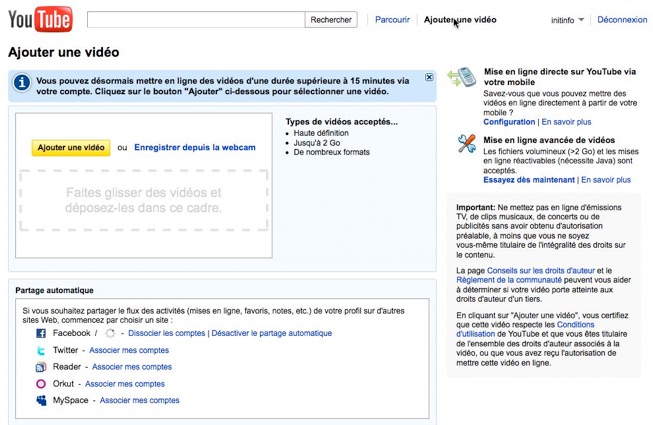This screenshot has height=425, width=653.
Task: Click the 'Partage automatique' section title
Action: [x=55, y=291]
